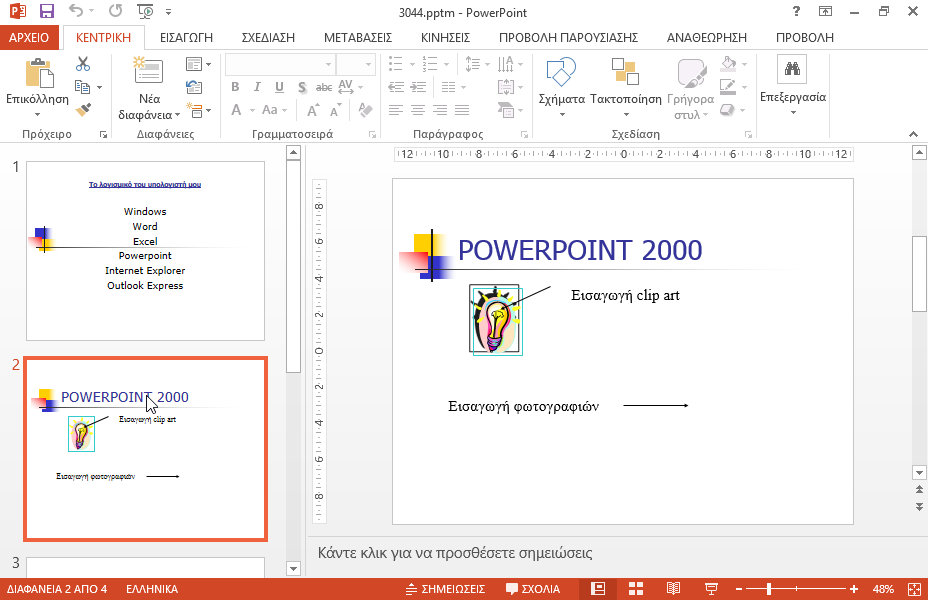This screenshot has height=600, width=928.
Task: Toggle Strikethrough formatting
Action: click(x=324, y=88)
